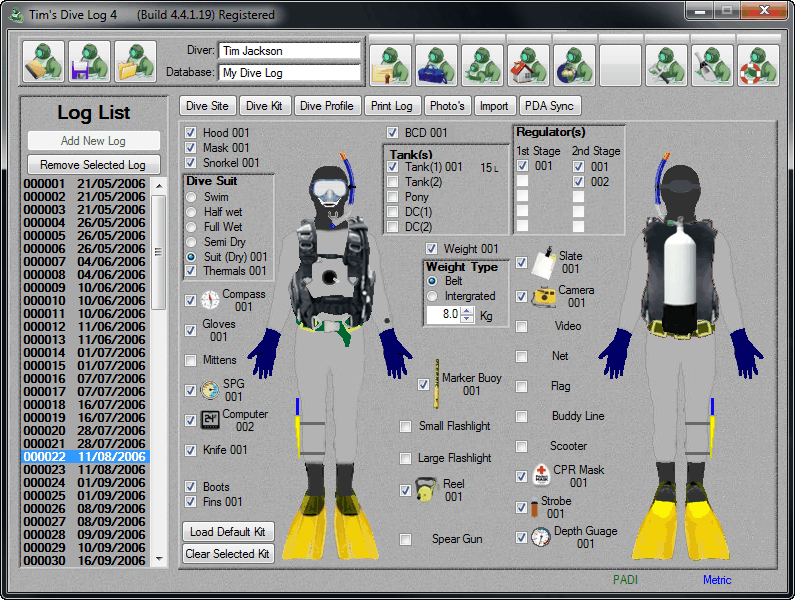The width and height of the screenshot is (795, 600).
Task: Uncheck the Snorkel 001 checkbox
Action: [191, 163]
